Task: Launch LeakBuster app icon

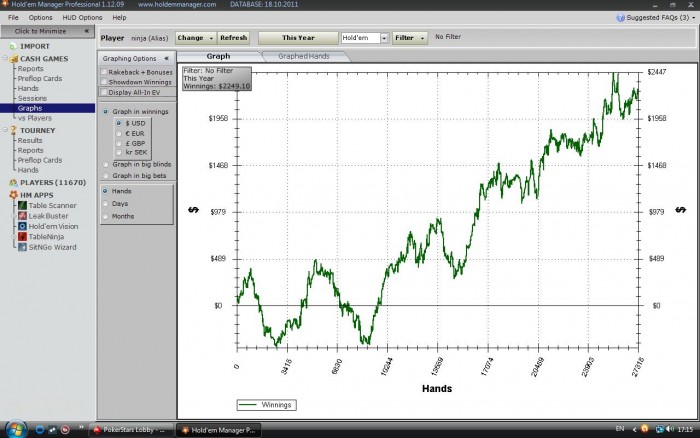Action: (x=22, y=216)
